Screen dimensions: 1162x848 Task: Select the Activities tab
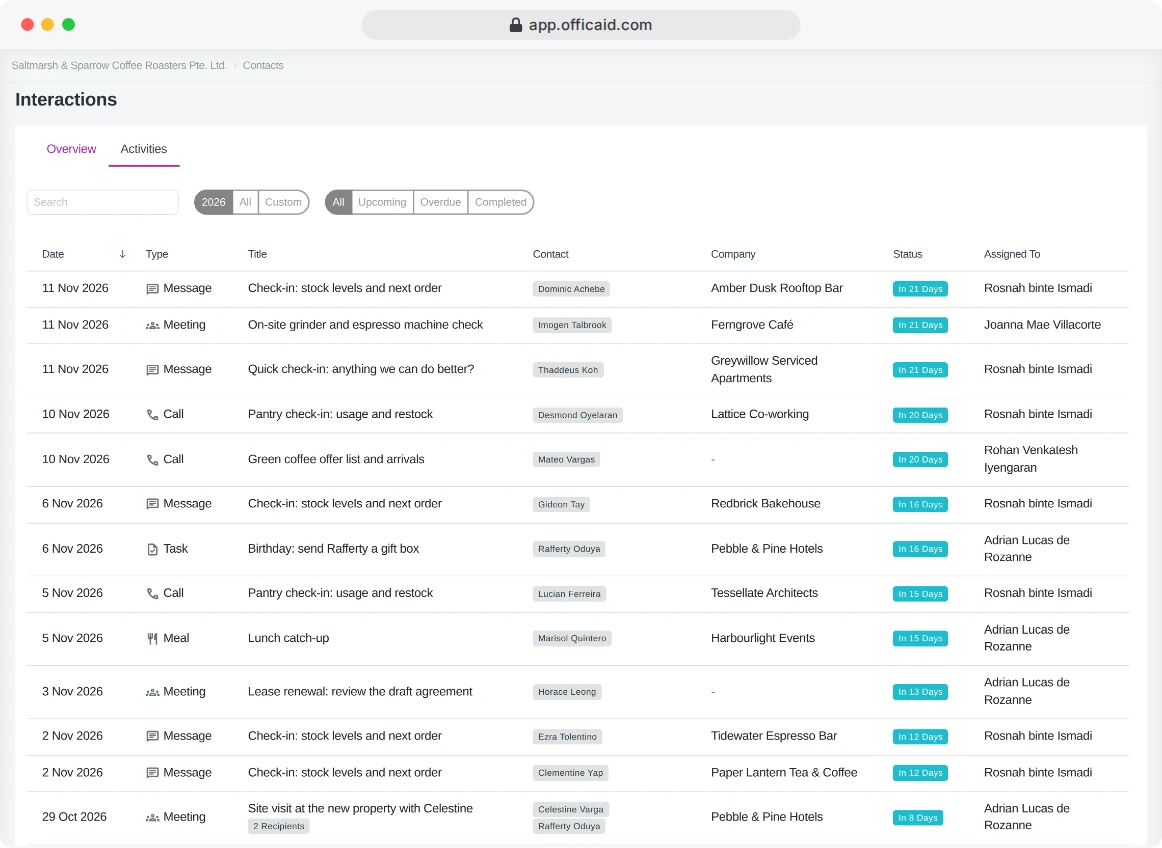[x=144, y=149]
